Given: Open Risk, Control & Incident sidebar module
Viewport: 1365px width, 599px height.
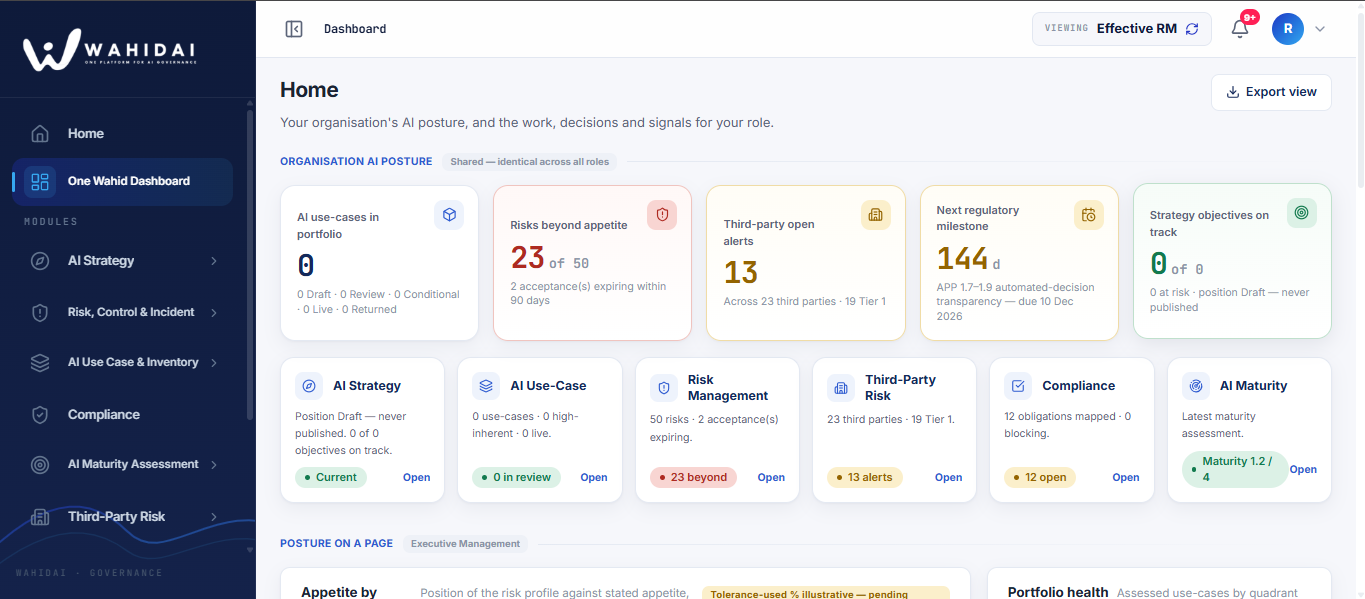Looking at the screenshot, I should click(122, 313).
